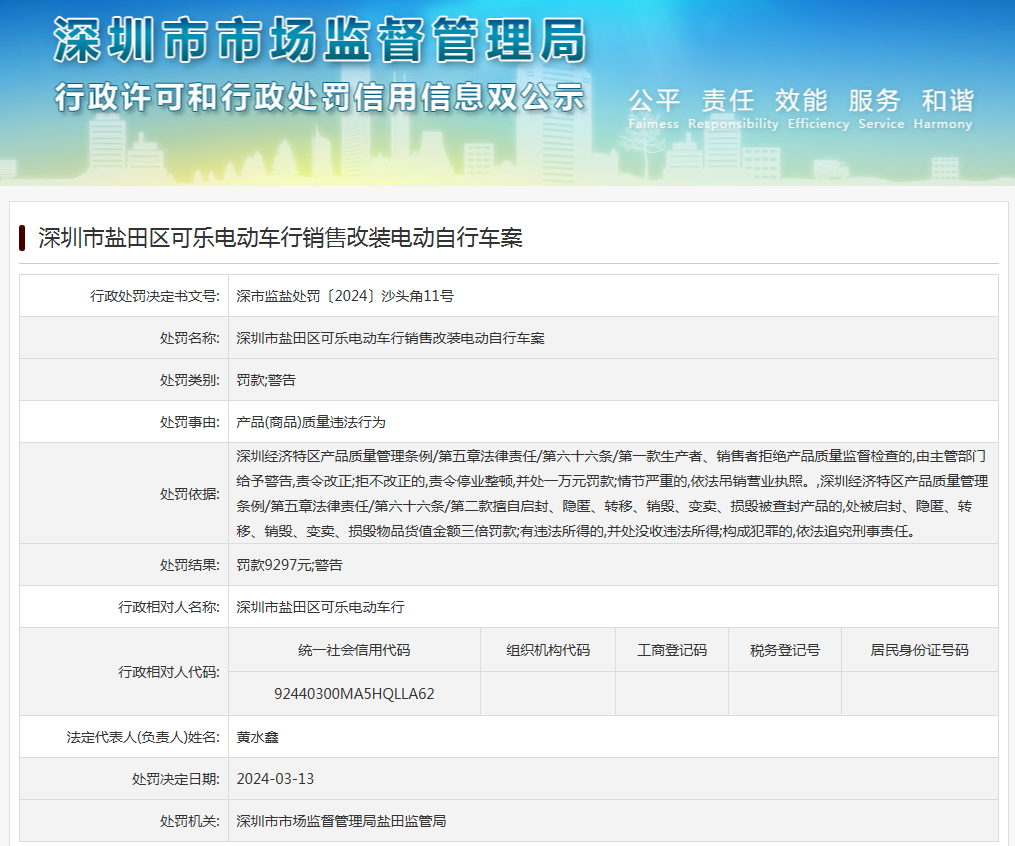Screen dimensions: 1015x846
Task: Click the 行政处罚决定书文号 label
Action: click(x=155, y=296)
